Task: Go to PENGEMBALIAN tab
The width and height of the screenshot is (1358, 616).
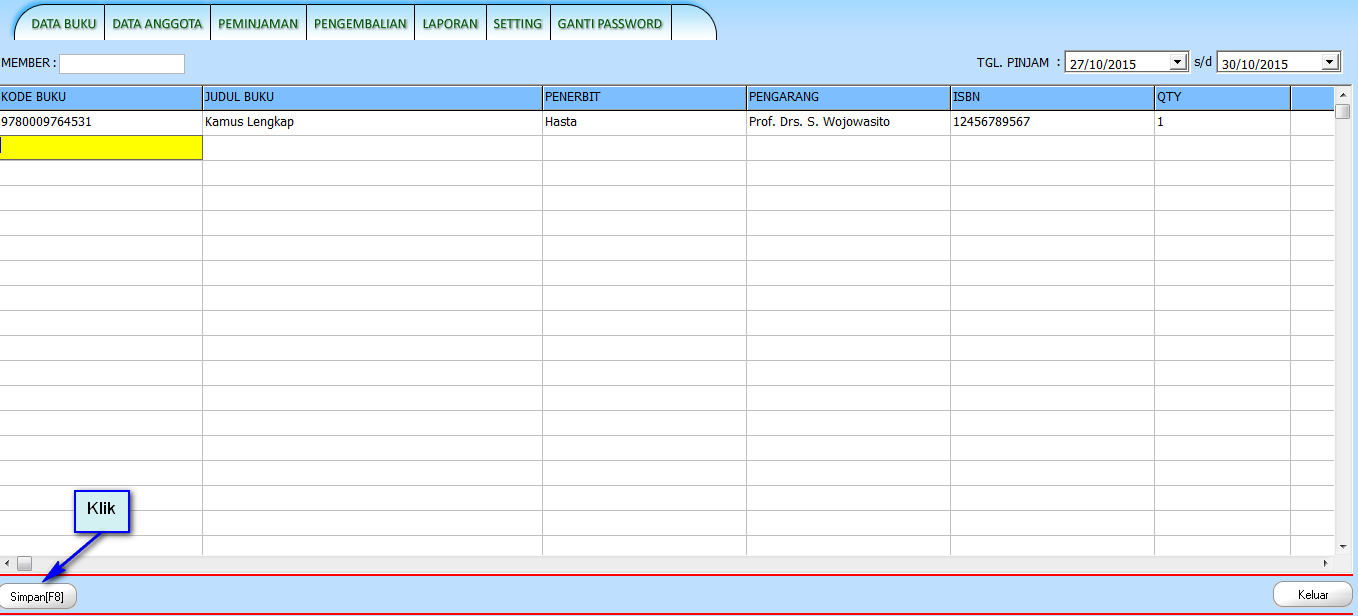Action: pos(361,24)
